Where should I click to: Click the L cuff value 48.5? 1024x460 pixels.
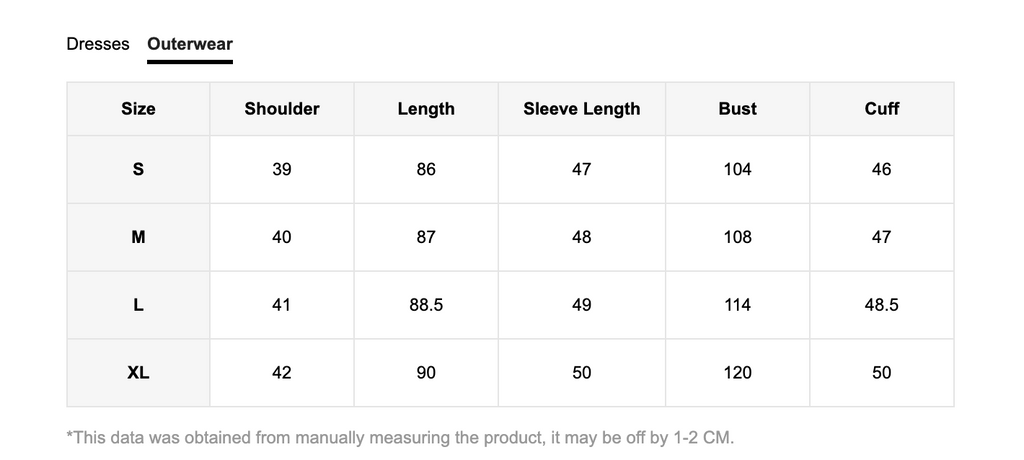point(882,305)
